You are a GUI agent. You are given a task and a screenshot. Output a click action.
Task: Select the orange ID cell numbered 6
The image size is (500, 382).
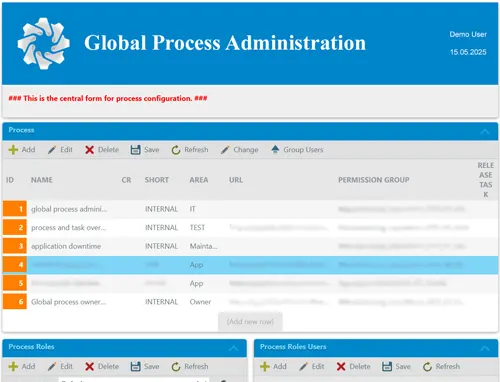click(x=15, y=302)
